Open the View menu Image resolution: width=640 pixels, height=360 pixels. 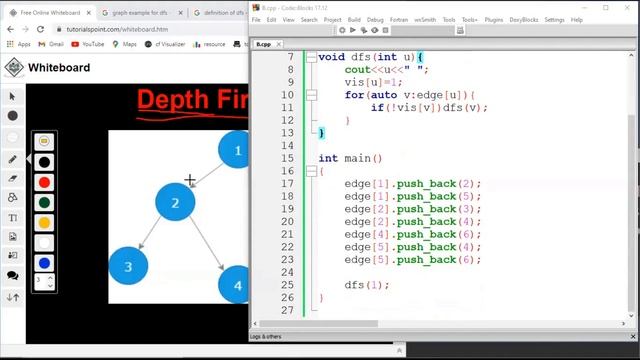pyautogui.click(x=289, y=20)
